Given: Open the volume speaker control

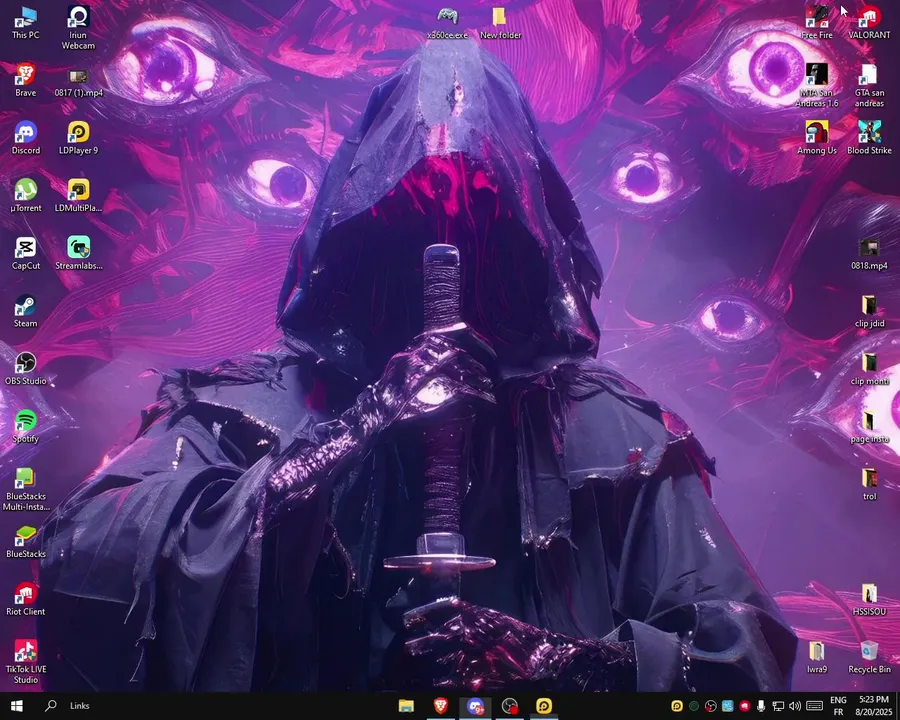Looking at the screenshot, I should pos(795,706).
